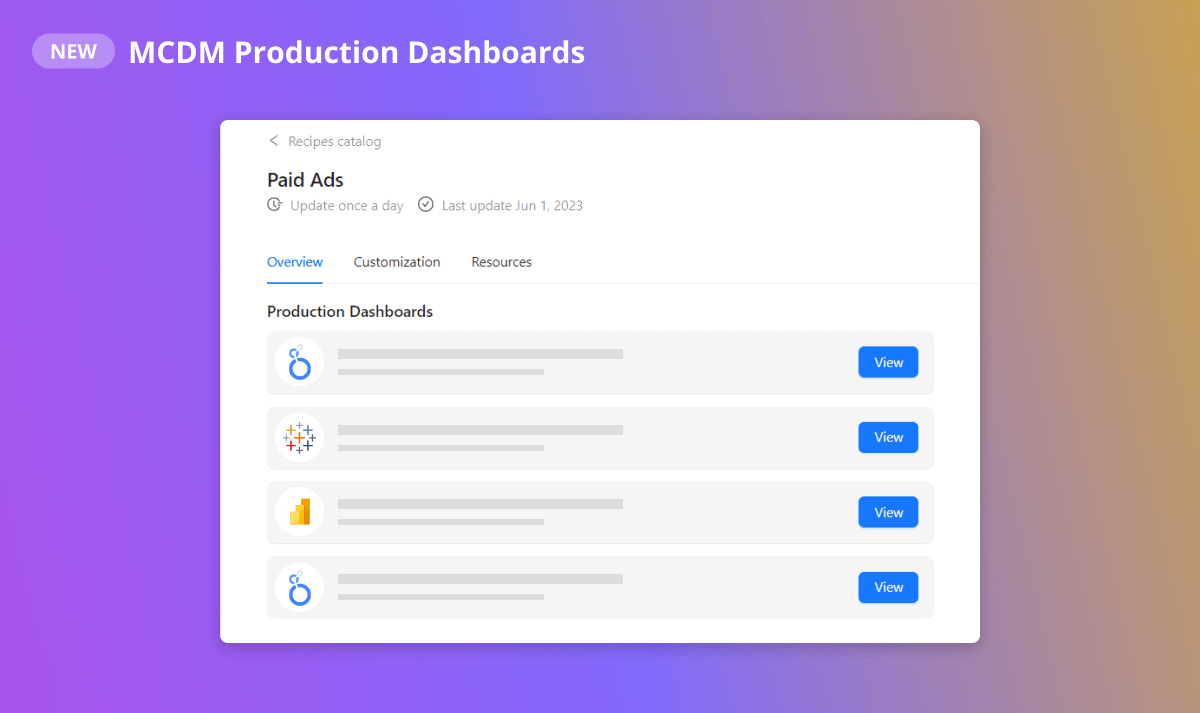Click the Paid Ads recipe heading
Screen dimensions: 1200x713
(305, 180)
